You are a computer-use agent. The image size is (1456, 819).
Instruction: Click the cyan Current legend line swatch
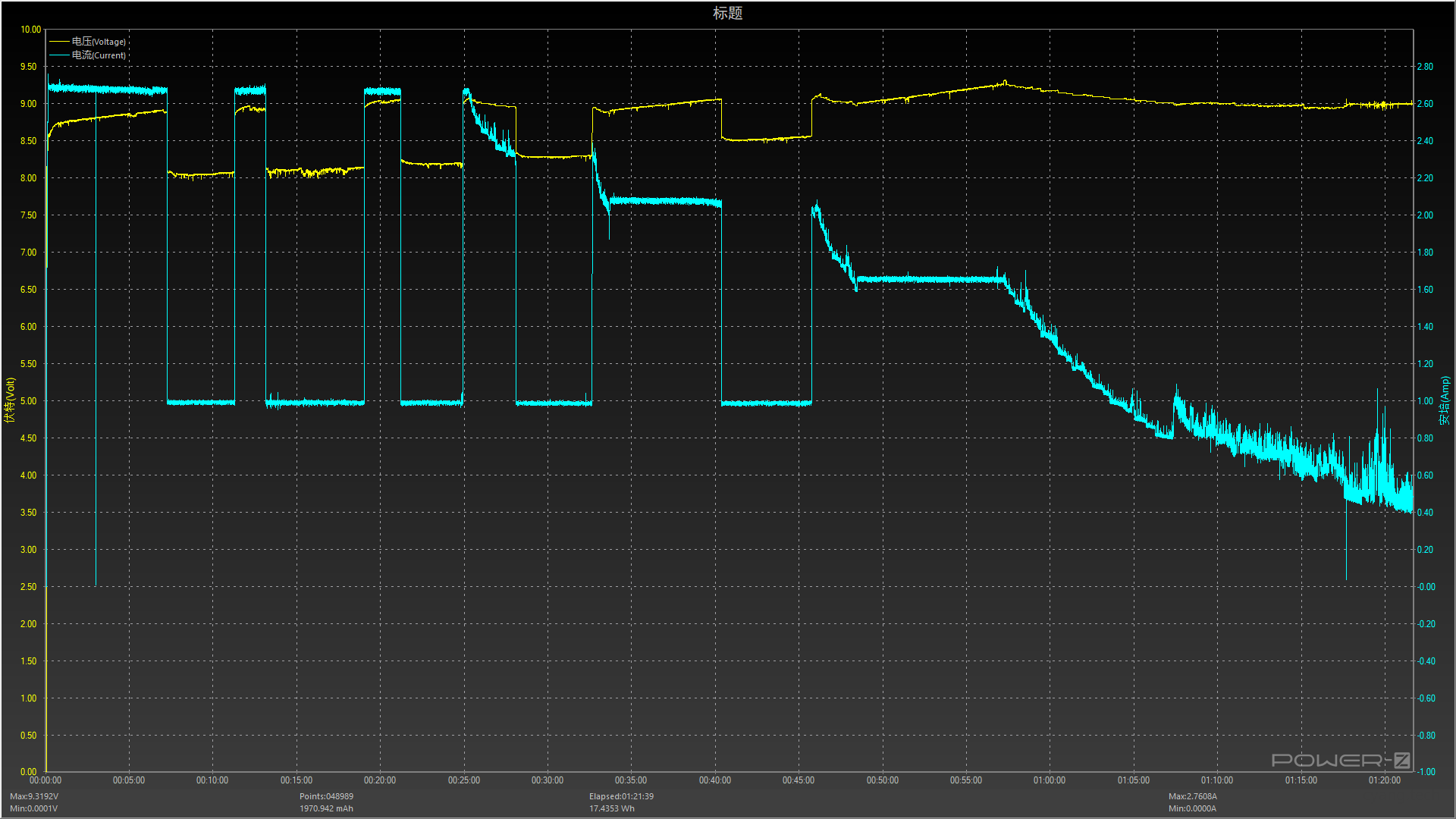59,55
